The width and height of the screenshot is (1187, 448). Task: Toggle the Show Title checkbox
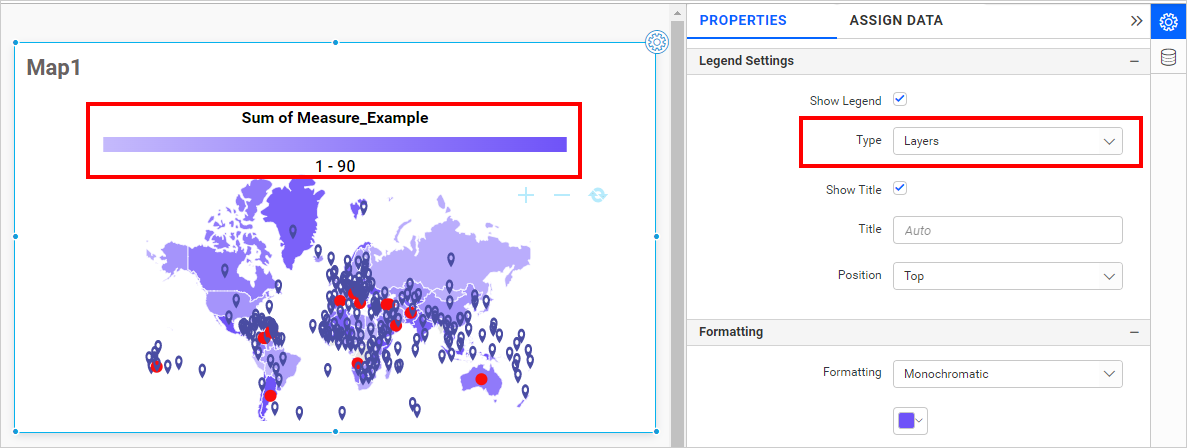pos(899,188)
